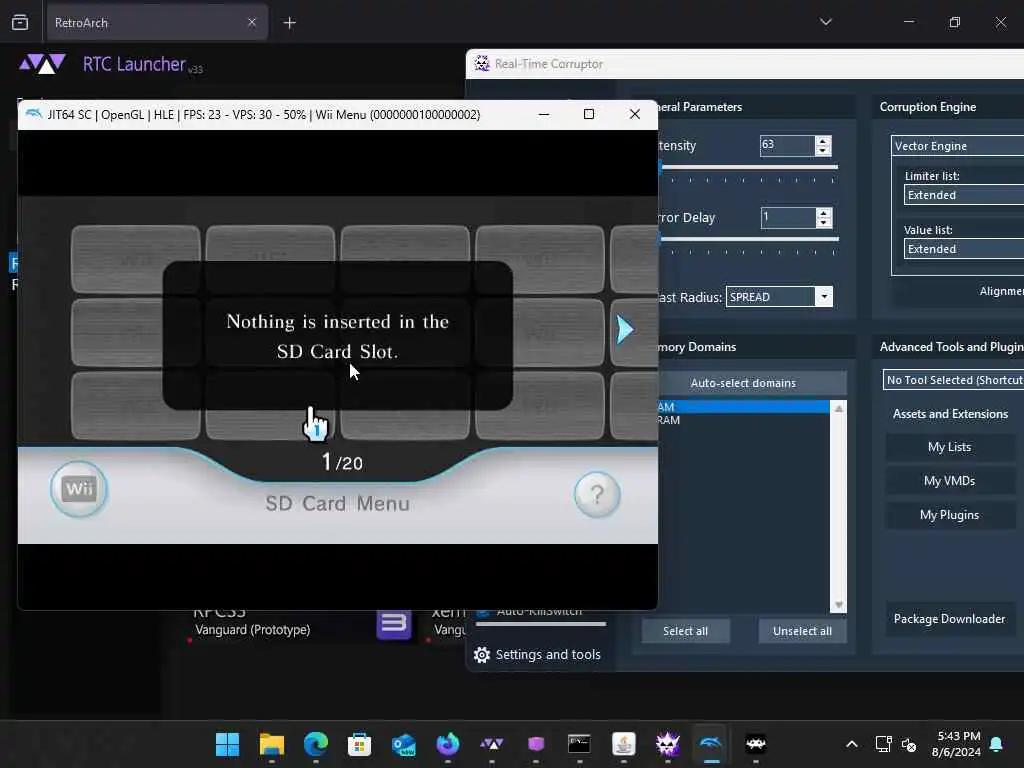The image size is (1024, 768).
Task: Show hidden system tray icons
Action: click(x=852, y=744)
